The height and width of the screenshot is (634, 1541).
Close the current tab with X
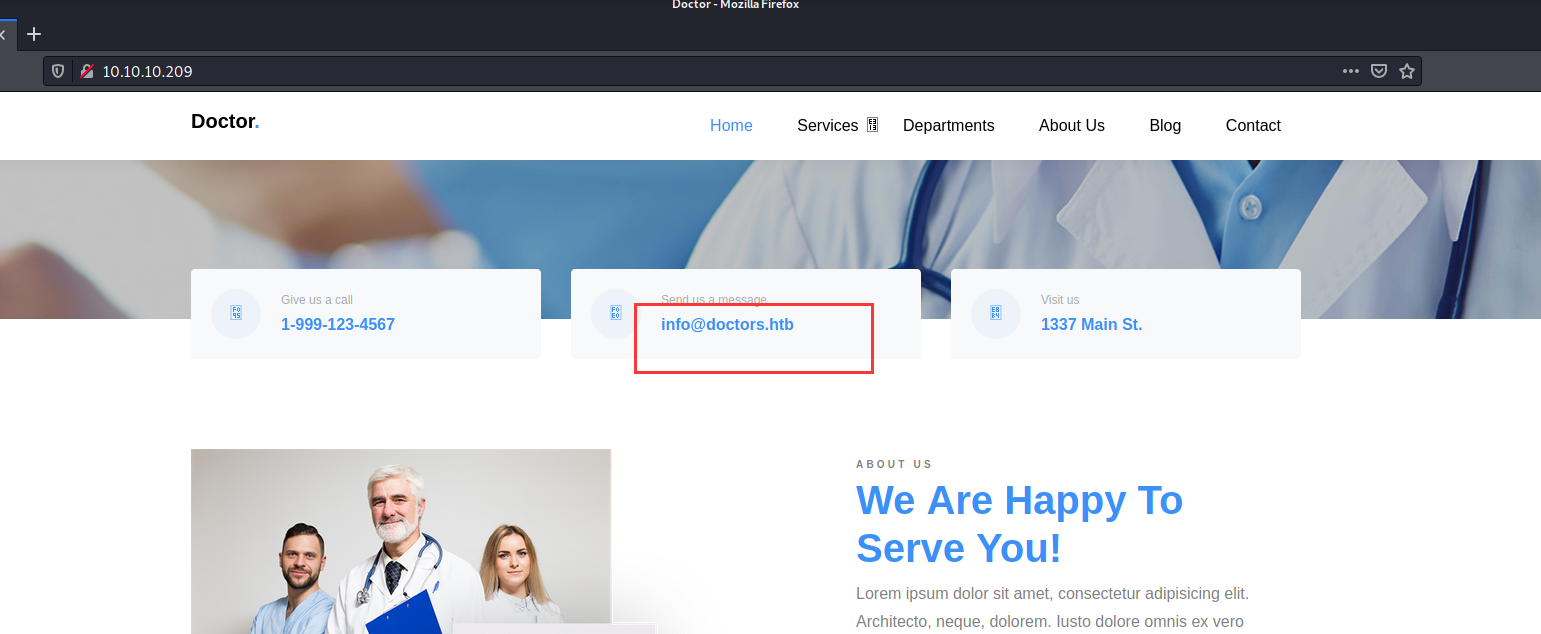pos(3,34)
